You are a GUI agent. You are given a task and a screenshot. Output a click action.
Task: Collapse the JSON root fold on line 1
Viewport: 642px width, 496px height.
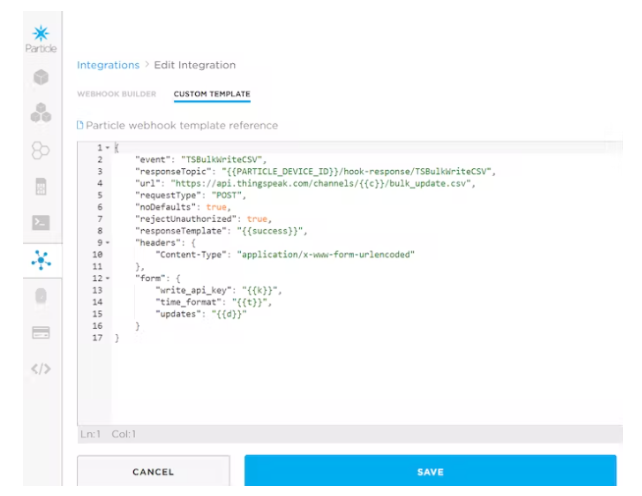(x=108, y=147)
